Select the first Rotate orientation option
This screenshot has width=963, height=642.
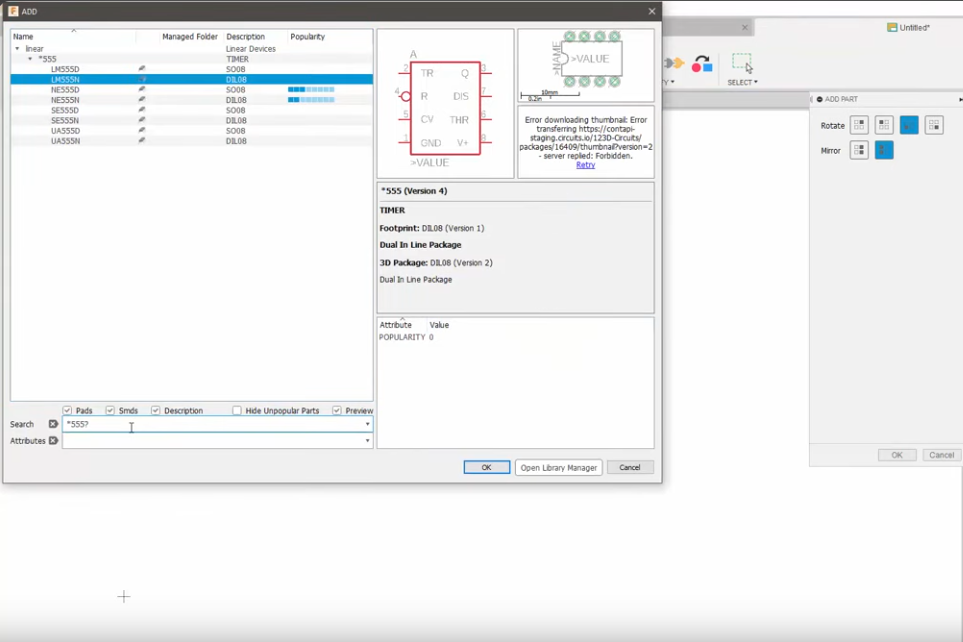[x=860, y=125]
